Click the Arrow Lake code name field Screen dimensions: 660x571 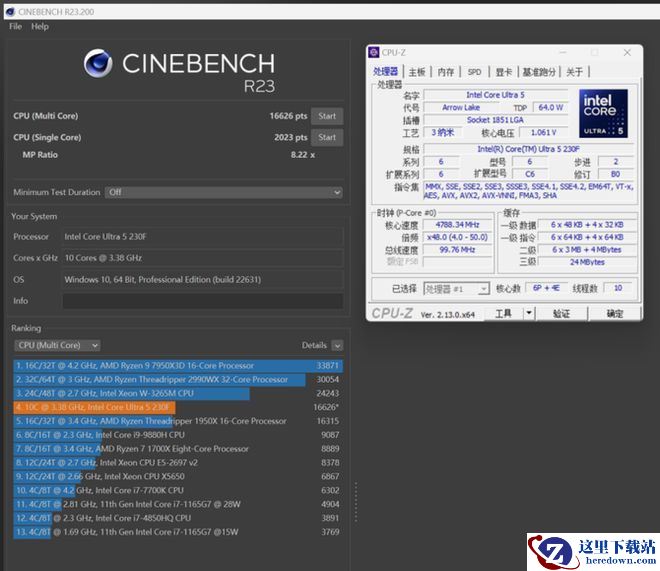461,107
